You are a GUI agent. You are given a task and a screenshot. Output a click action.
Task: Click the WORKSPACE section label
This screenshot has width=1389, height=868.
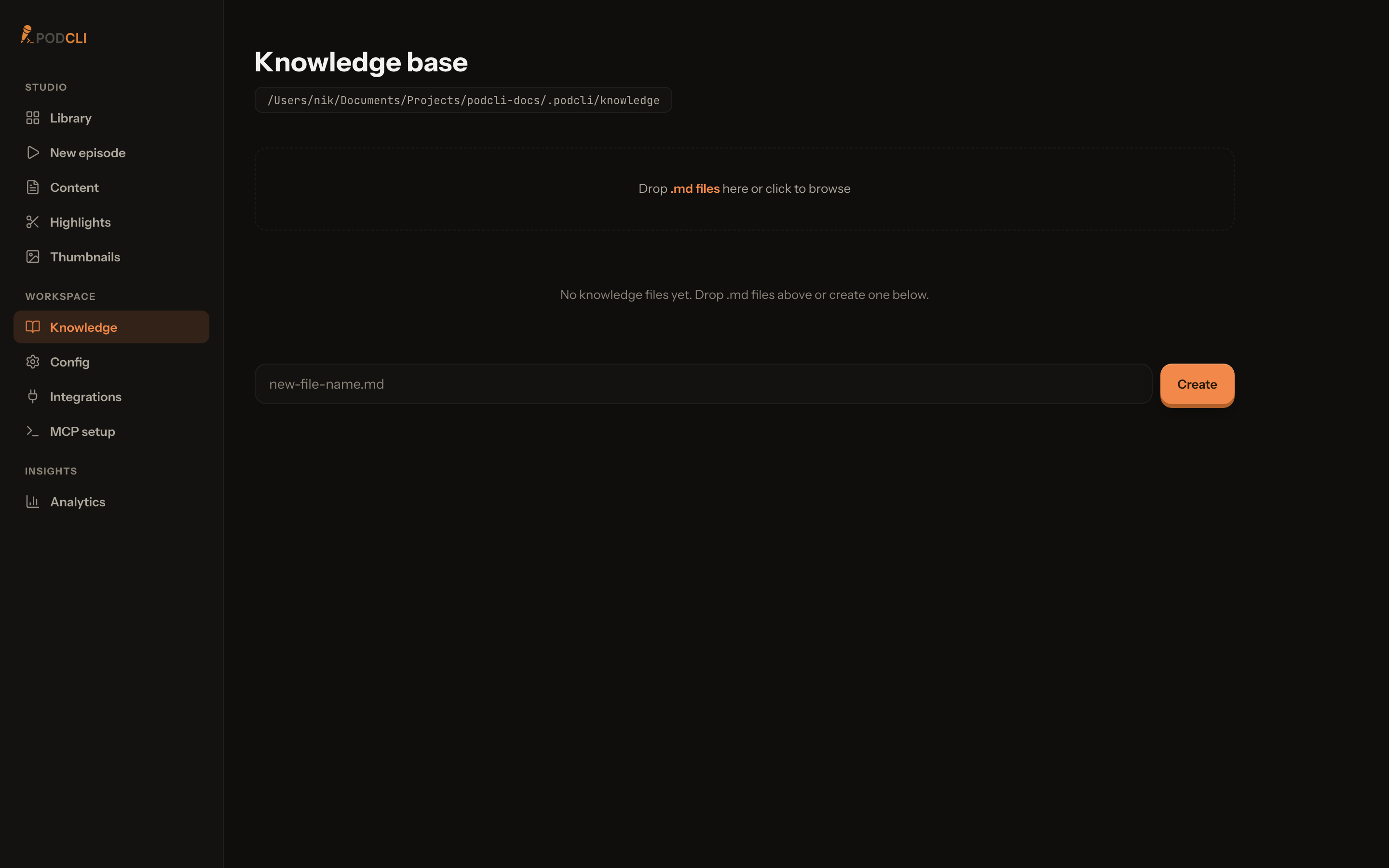click(60, 297)
